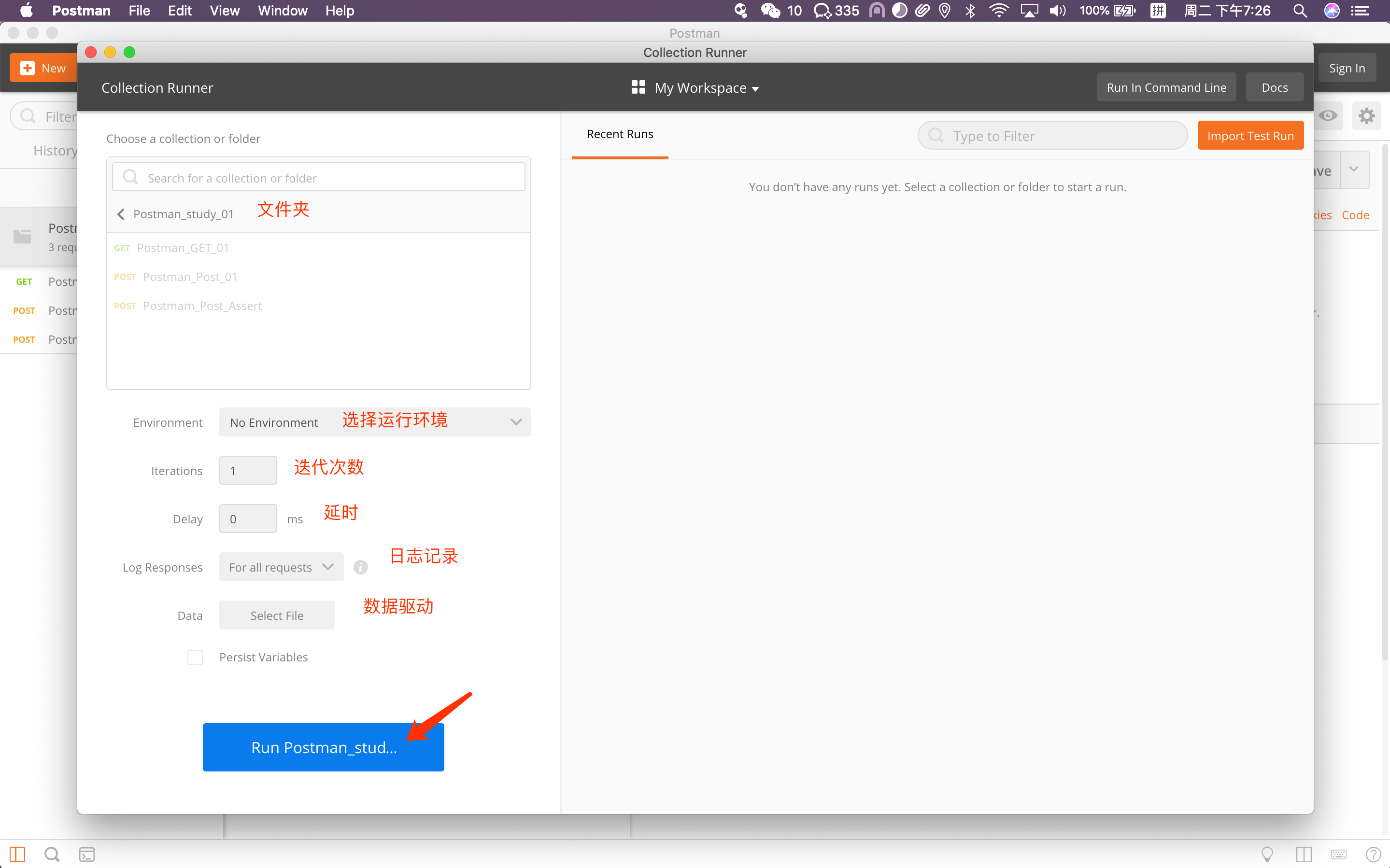The height and width of the screenshot is (868, 1390).
Task: Open the find icon in the bottom status bar
Action: point(52,854)
